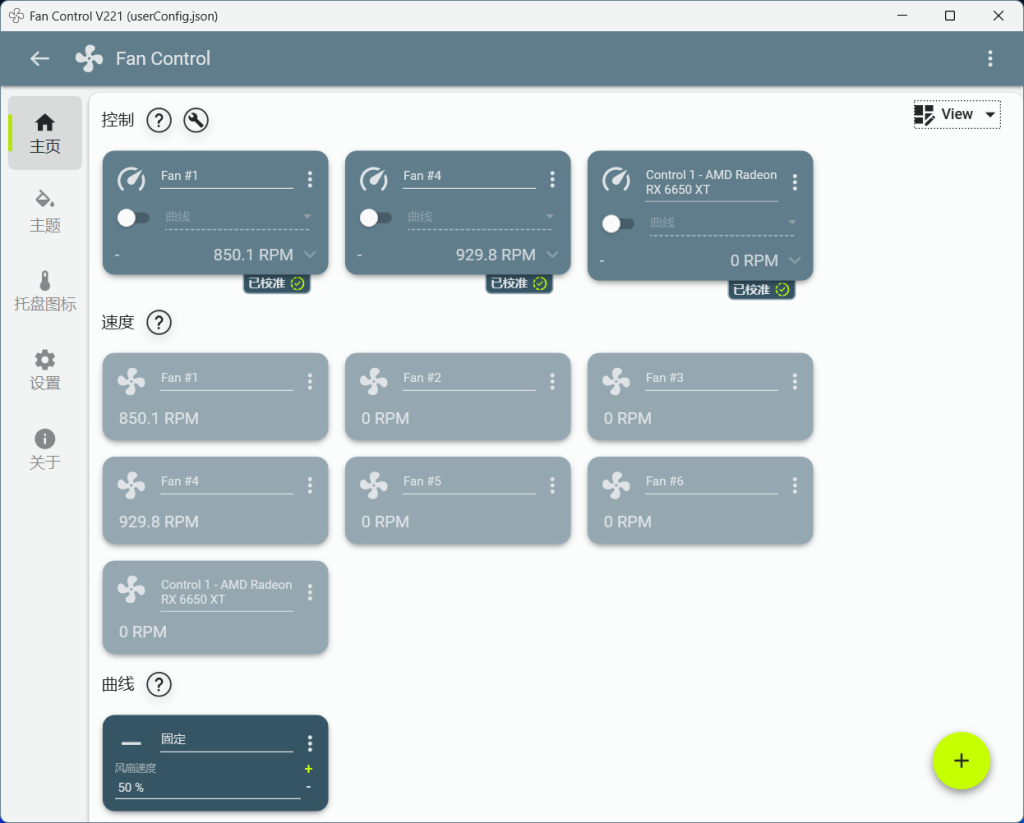Open three-dot menu on Fan #4 control card
The height and width of the screenshot is (823, 1024).
point(552,179)
